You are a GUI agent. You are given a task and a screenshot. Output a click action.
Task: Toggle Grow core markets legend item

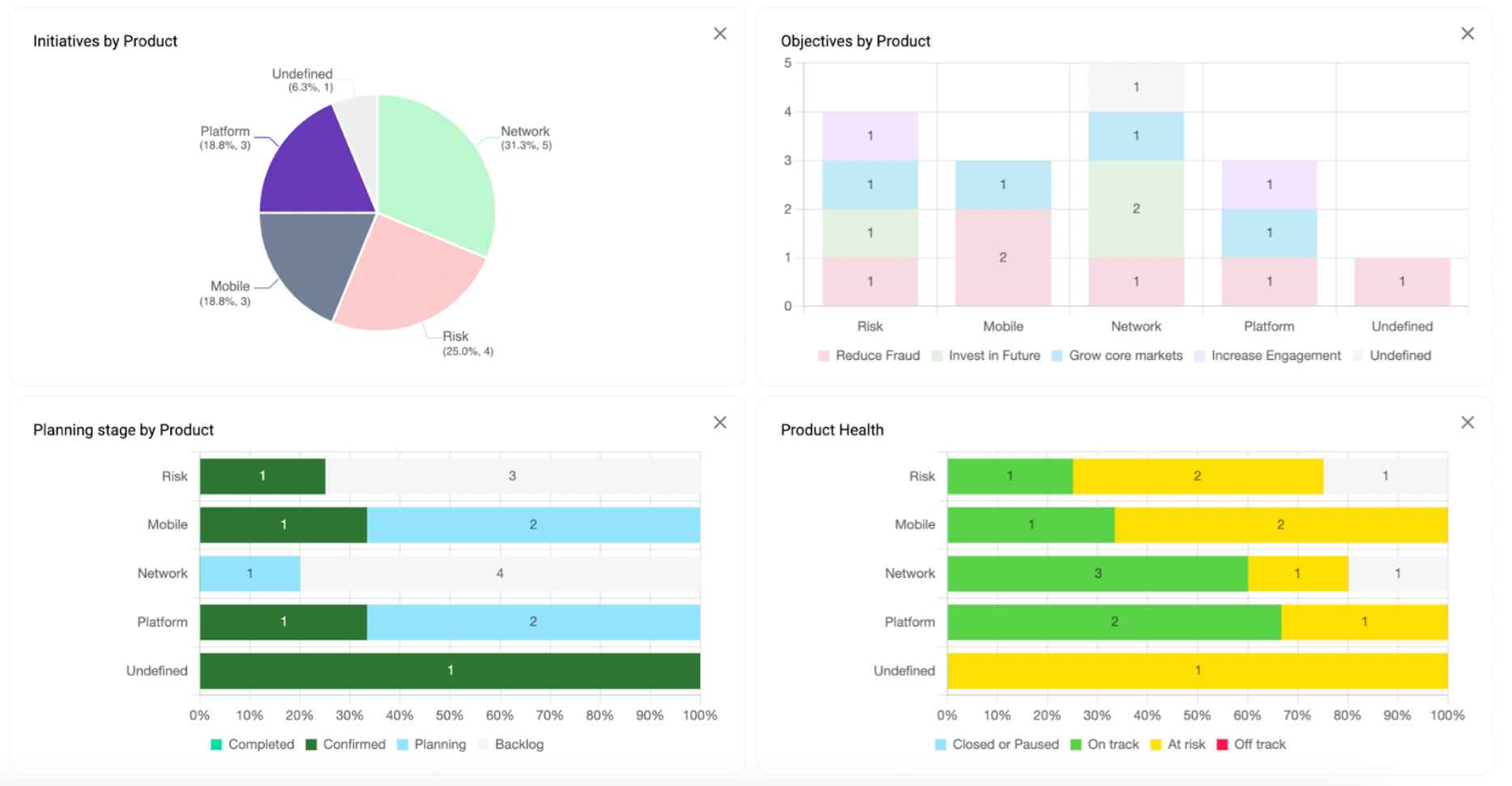(1117, 356)
